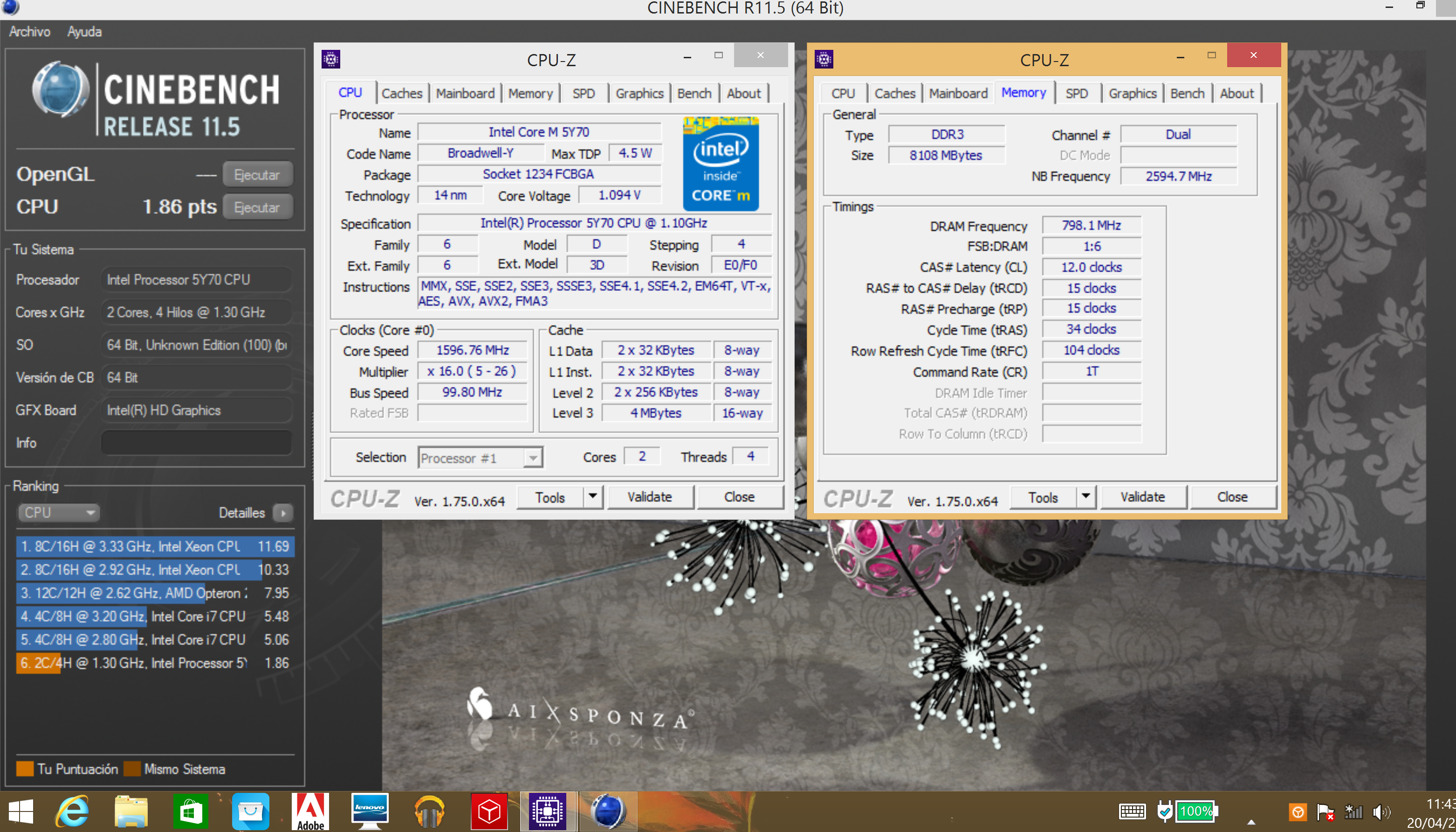
Task: Open the red cube app icon
Action: click(489, 811)
